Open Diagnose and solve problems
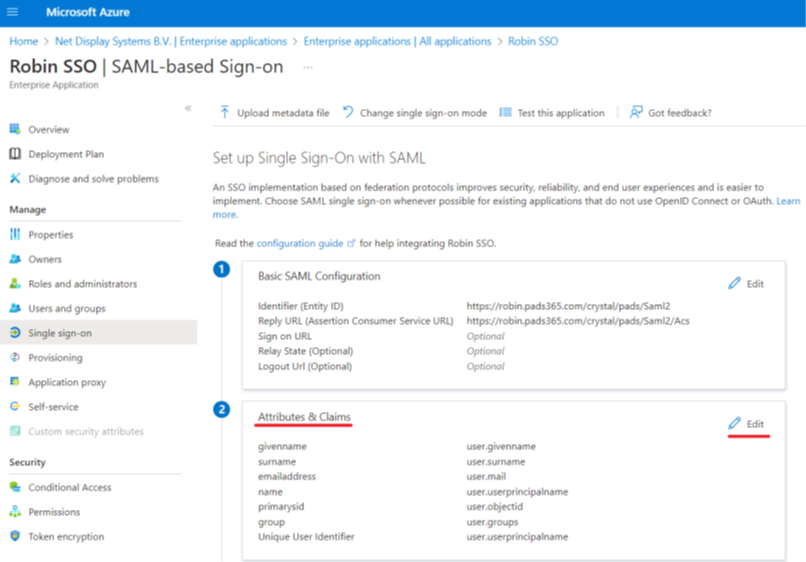 pyautogui.click(x=94, y=179)
